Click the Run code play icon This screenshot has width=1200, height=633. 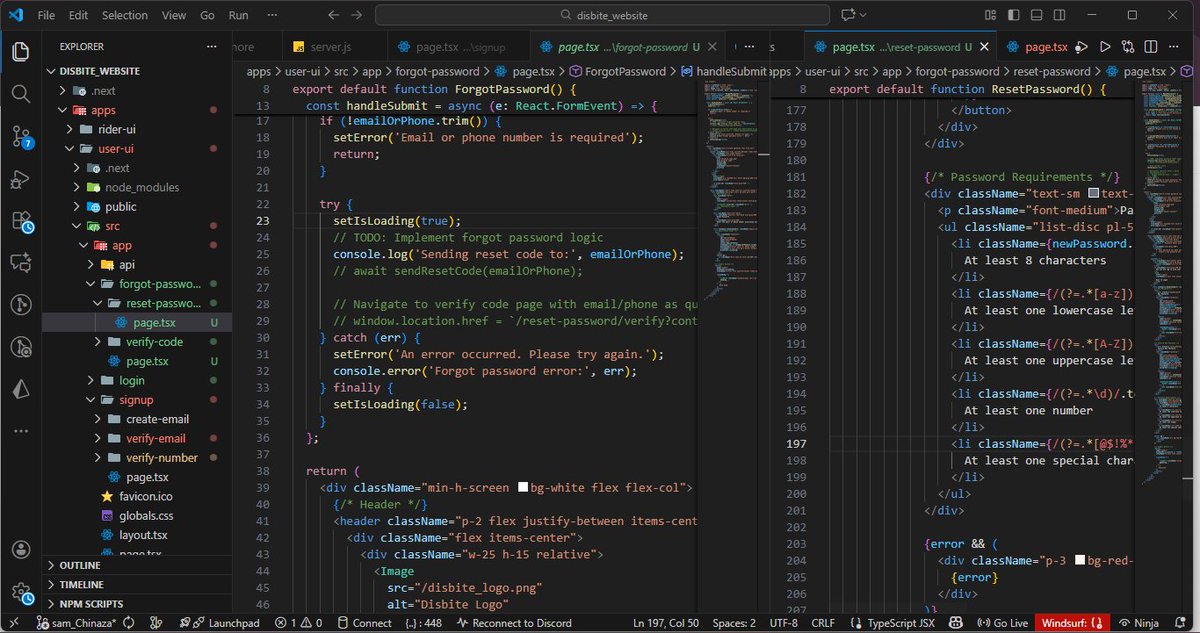click(1105, 47)
